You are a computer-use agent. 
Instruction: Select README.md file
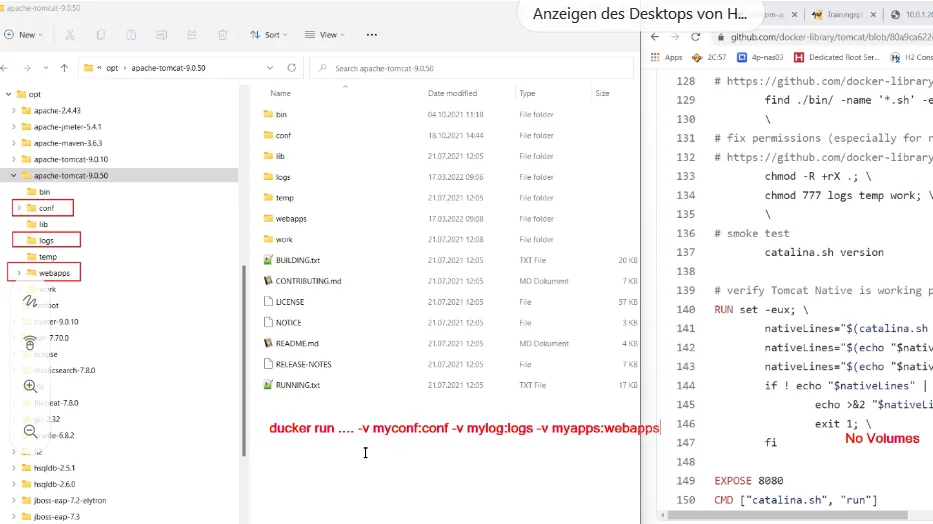pyautogui.click(x=297, y=343)
